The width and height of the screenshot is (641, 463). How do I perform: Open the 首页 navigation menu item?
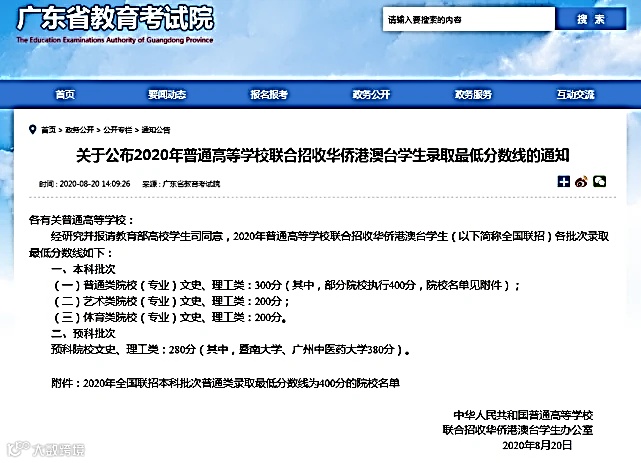[65, 94]
